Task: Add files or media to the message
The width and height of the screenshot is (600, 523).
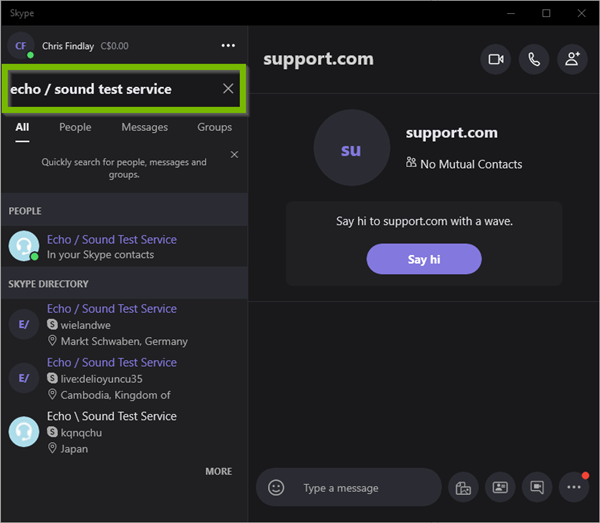Action: 463,487
